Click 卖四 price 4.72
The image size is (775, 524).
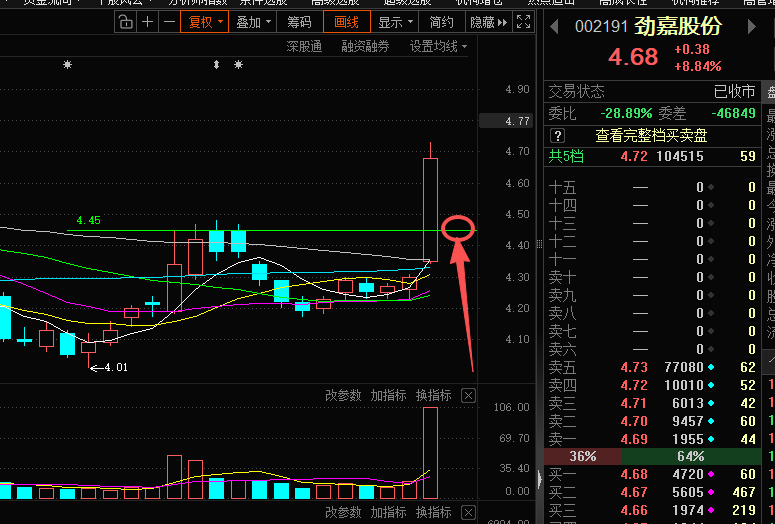point(634,385)
